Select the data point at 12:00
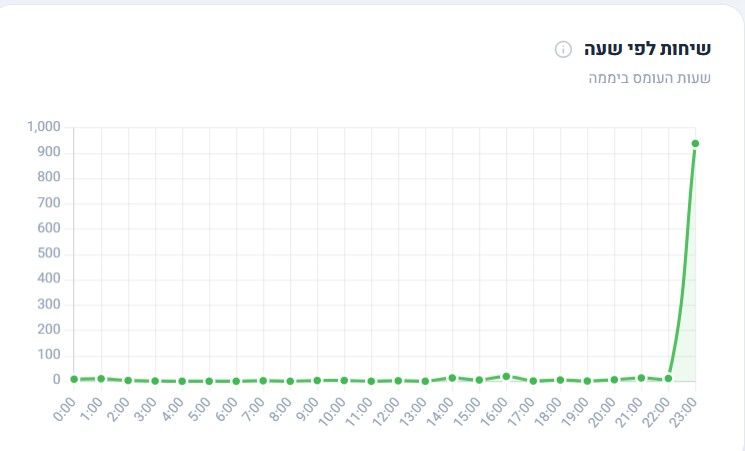Viewport: 745px width, 451px height. (398, 381)
